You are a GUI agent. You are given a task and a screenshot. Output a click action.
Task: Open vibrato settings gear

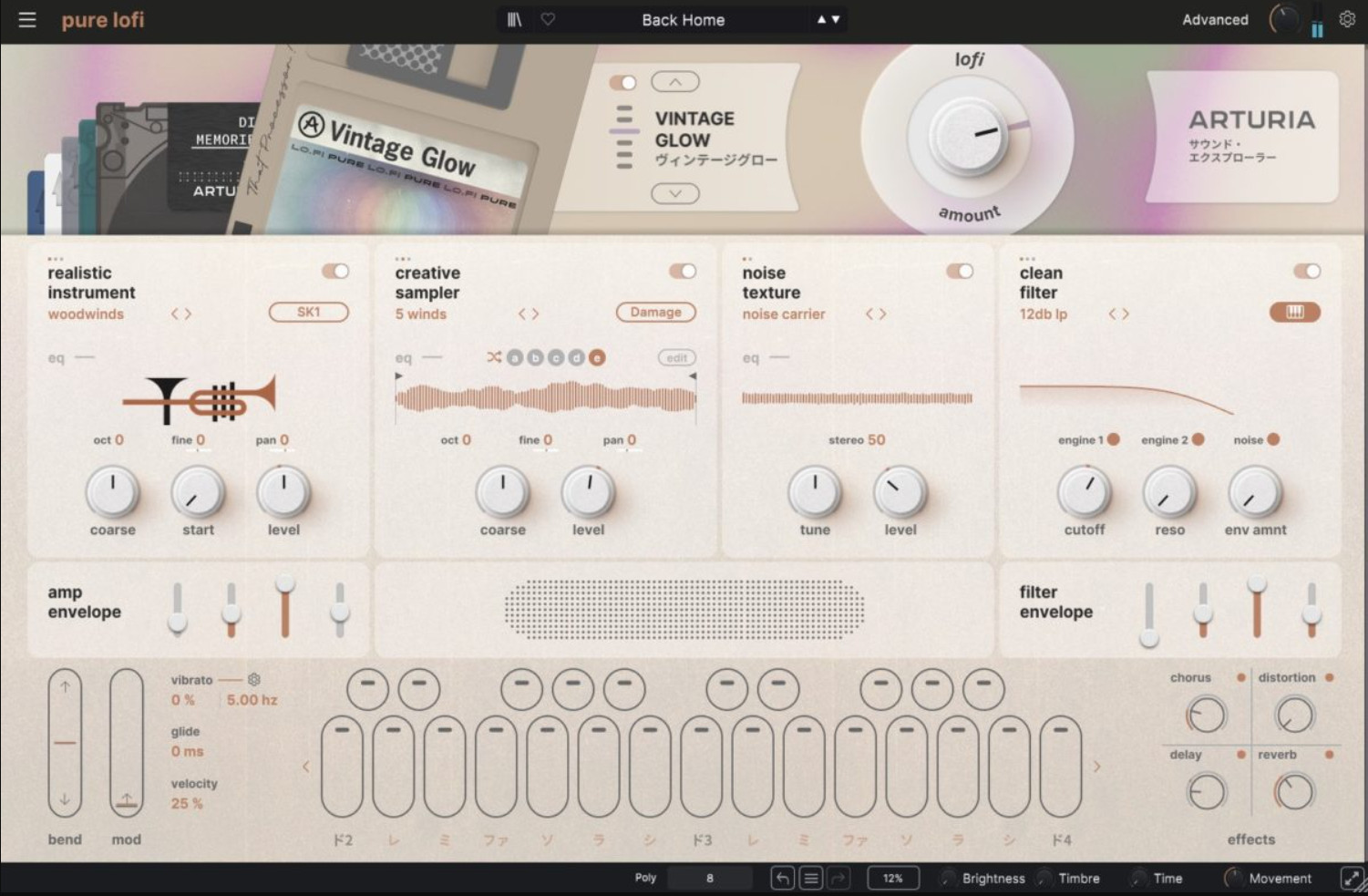pyautogui.click(x=254, y=680)
